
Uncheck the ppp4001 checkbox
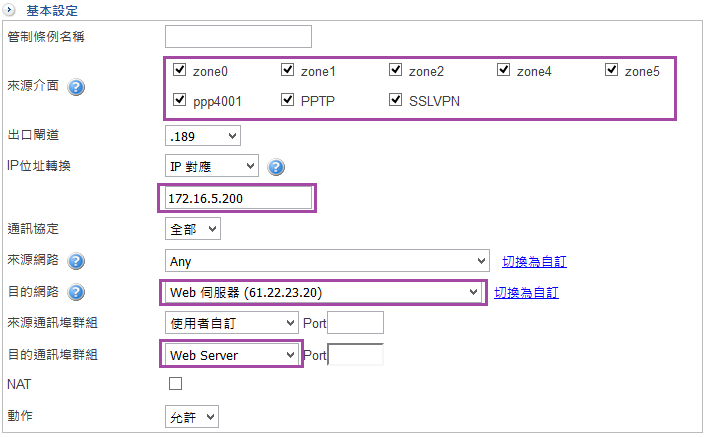(179, 100)
